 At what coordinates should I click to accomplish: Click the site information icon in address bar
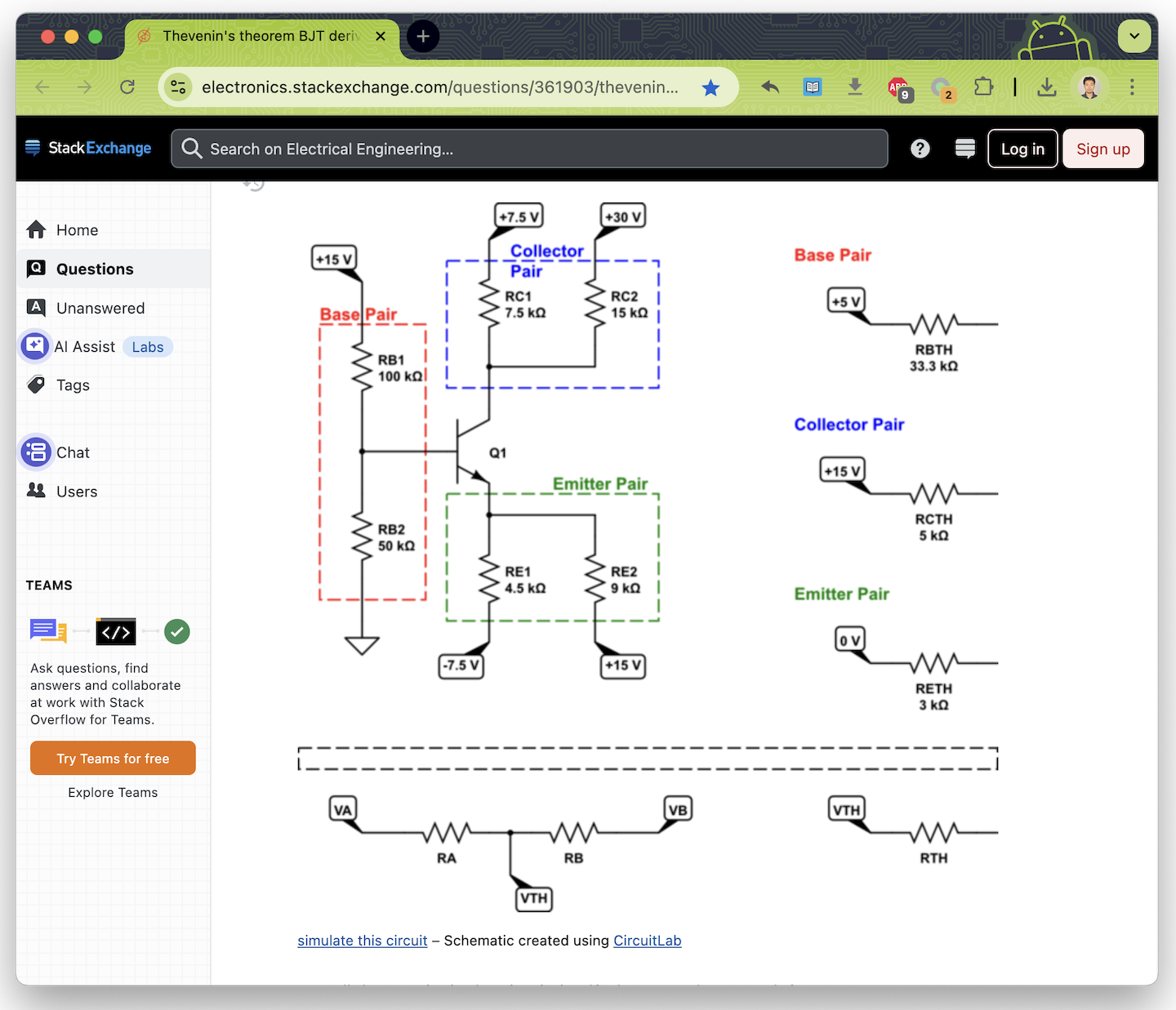(178, 87)
